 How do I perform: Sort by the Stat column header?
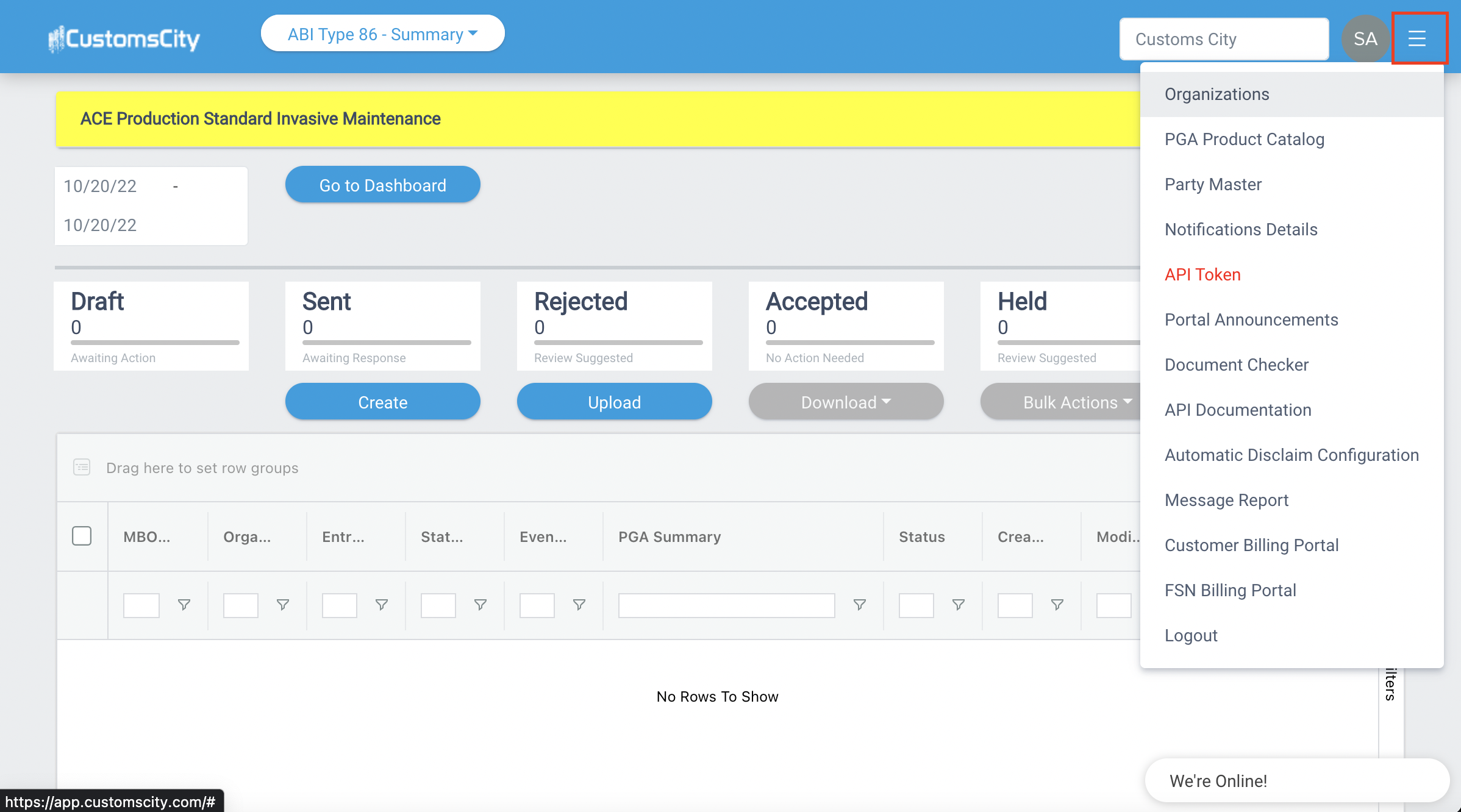[442, 536]
